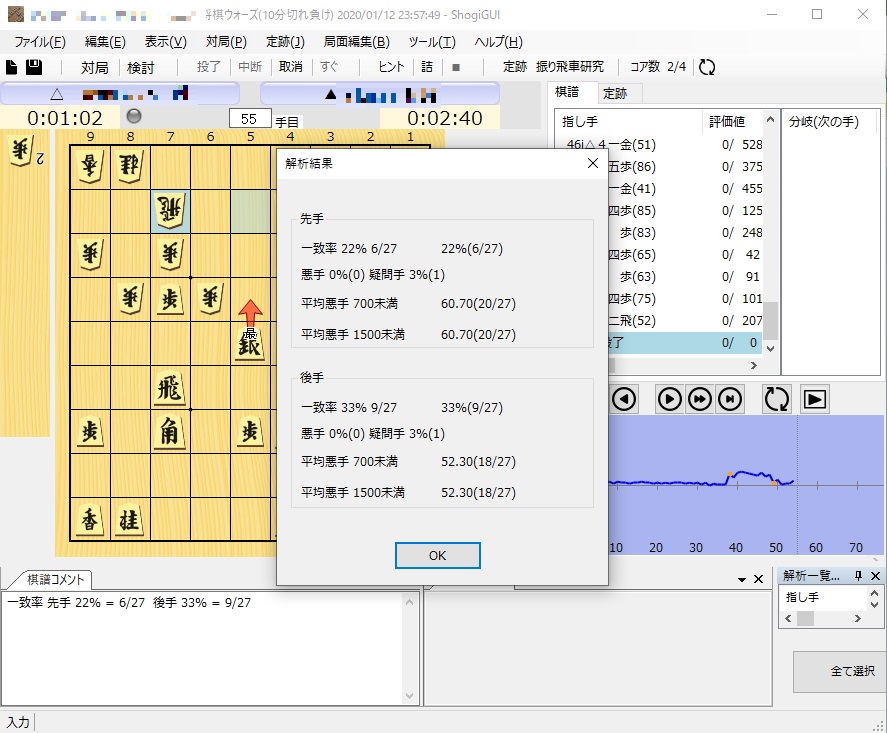Select the 銀 piece under the red arrow
This screenshot has width=887, height=733.
point(249,343)
